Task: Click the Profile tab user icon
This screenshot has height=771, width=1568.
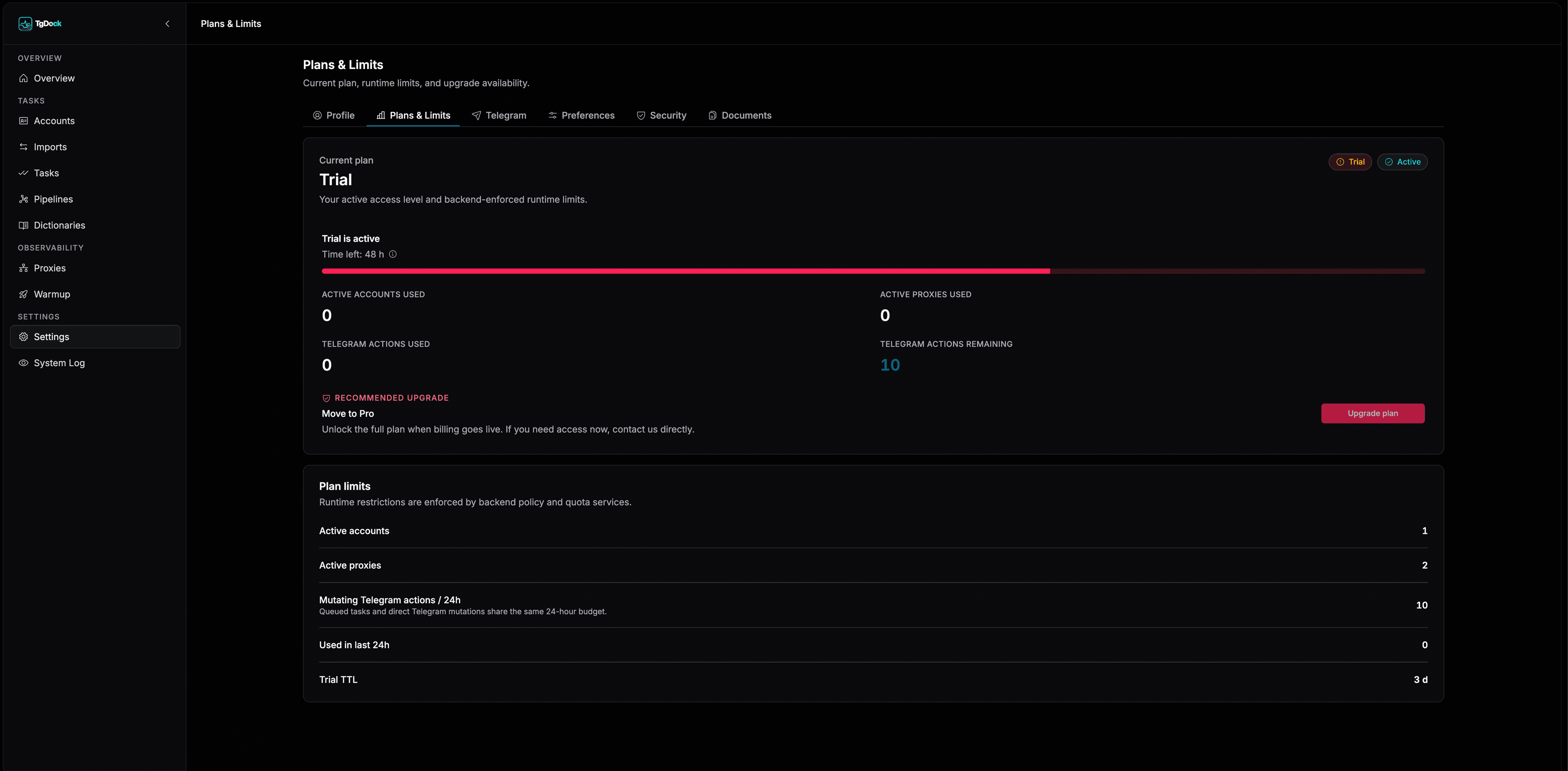Action: pyautogui.click(x=317, y=115)
